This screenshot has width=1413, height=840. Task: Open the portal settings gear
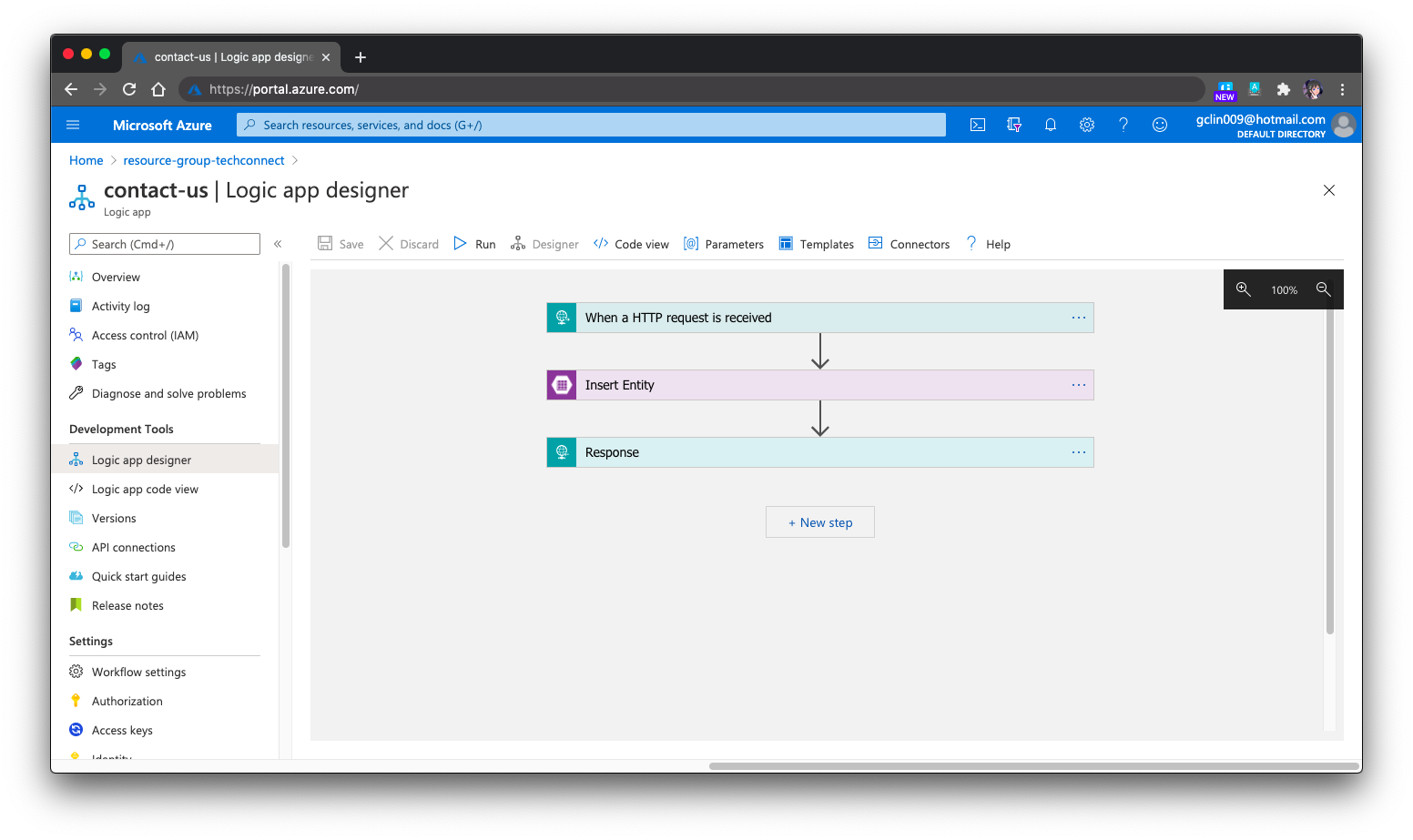[1086, 125]
